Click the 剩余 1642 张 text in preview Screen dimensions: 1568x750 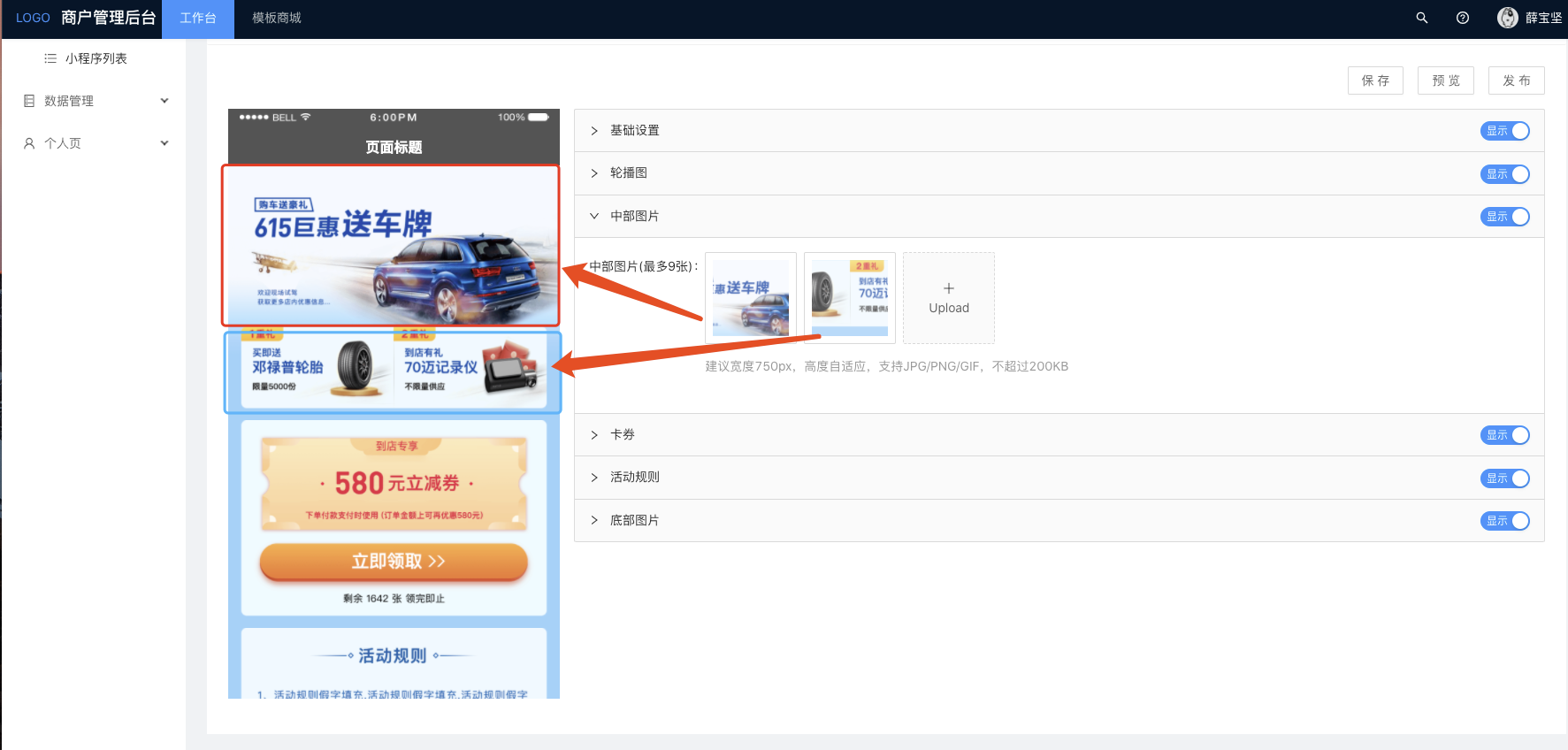pyautogui.click(x=394, y=599)
